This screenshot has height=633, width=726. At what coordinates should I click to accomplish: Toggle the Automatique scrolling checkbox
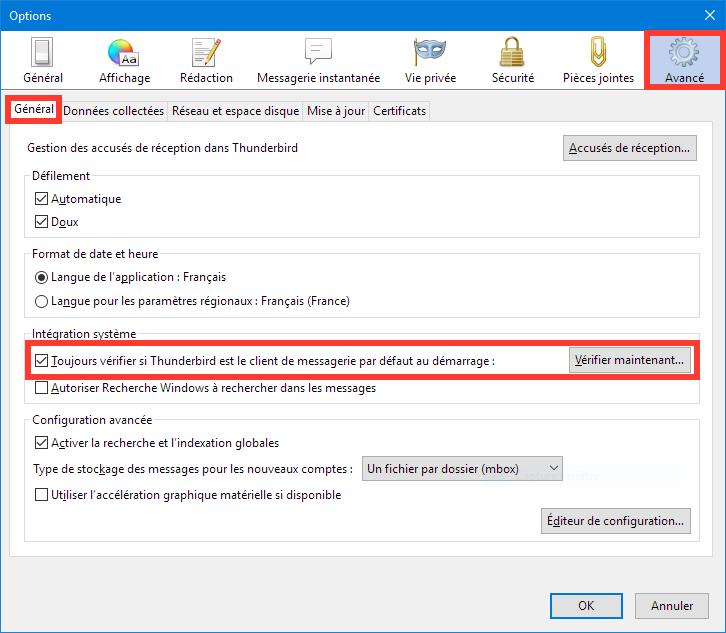coord(41,199)
